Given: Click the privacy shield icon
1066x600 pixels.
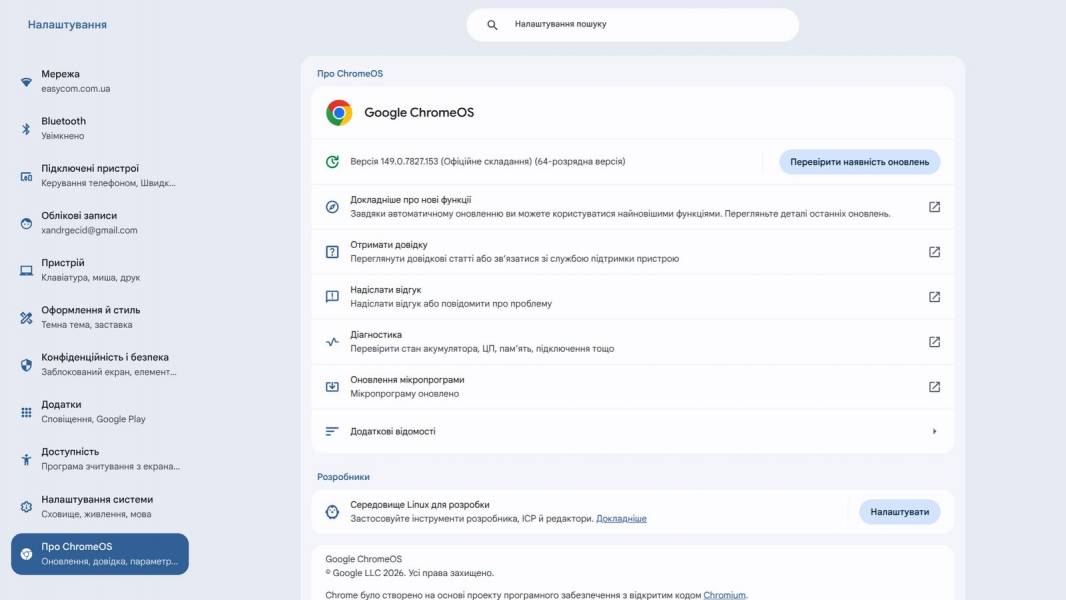Looking at the screenshot, I should (x=26, y=365).
